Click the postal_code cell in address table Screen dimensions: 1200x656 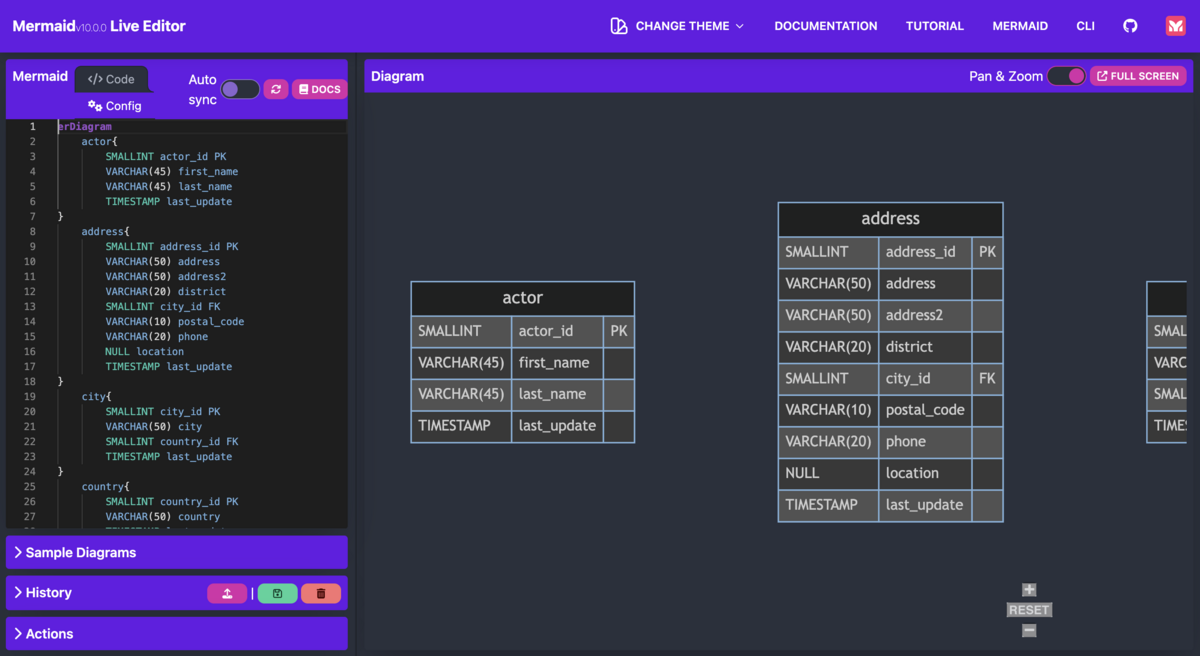point(925,410)
